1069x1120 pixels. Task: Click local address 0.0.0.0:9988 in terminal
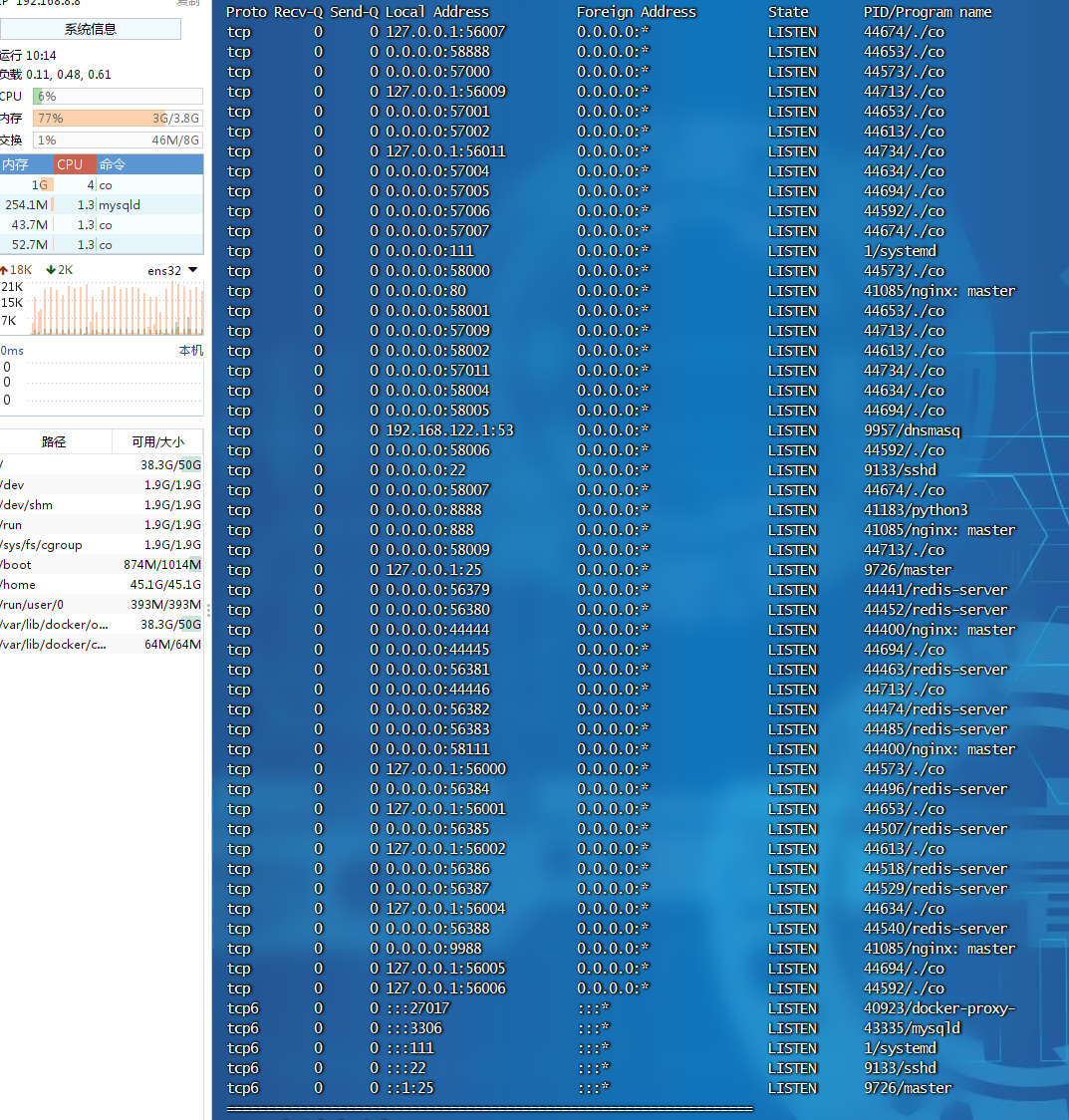tap(434, 950)
